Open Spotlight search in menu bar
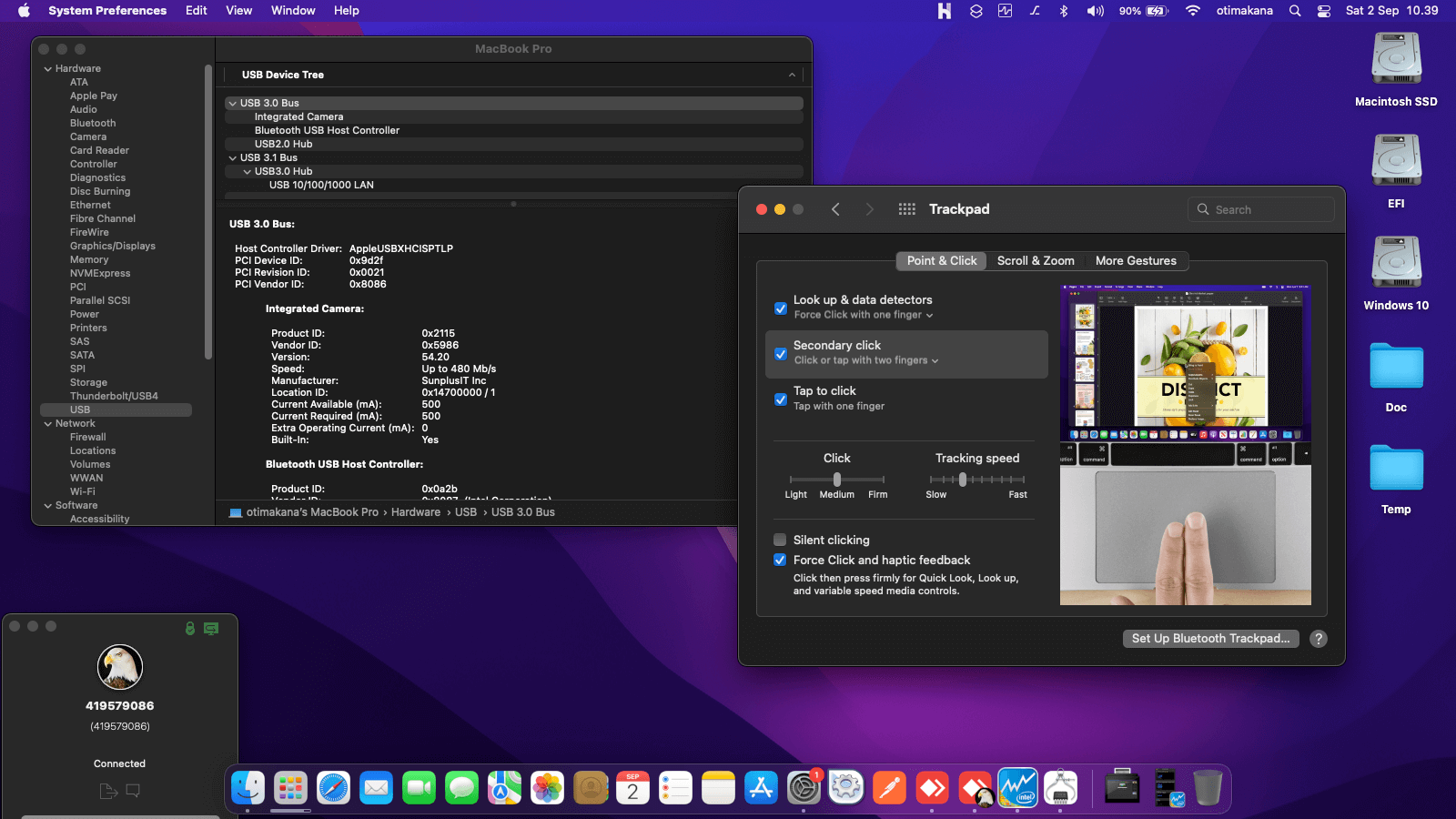Screen dimensions: 1456x819 (1295, 11)
